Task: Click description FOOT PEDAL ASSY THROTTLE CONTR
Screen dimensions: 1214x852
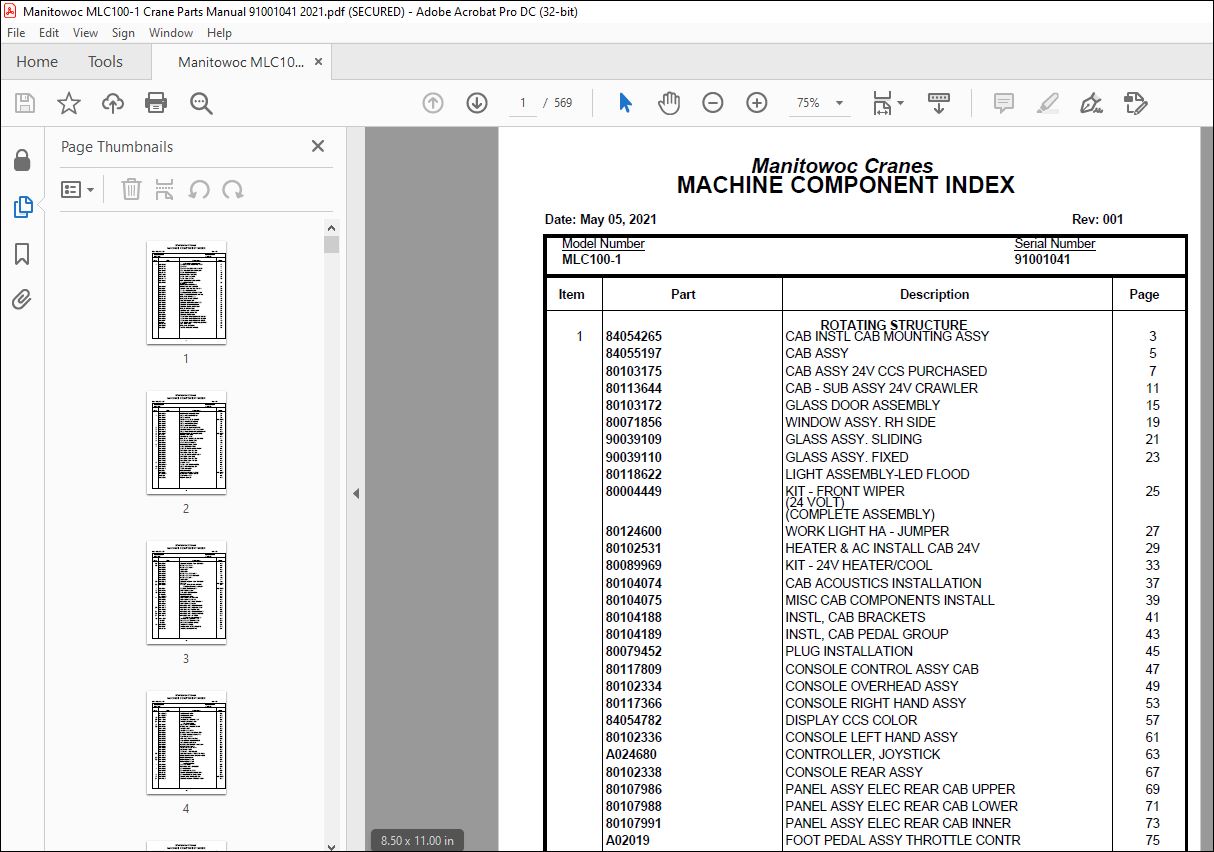Action: (903, 840)
